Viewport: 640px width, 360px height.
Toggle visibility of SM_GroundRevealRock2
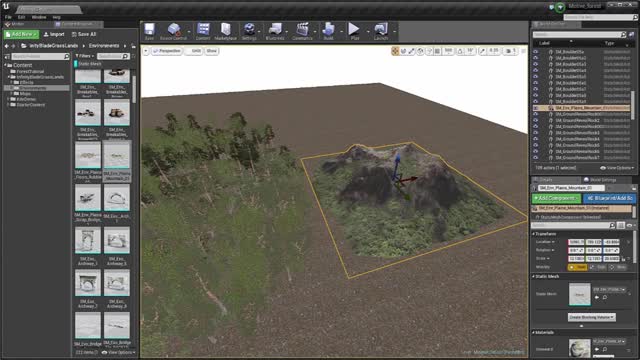tap(536, 120)
